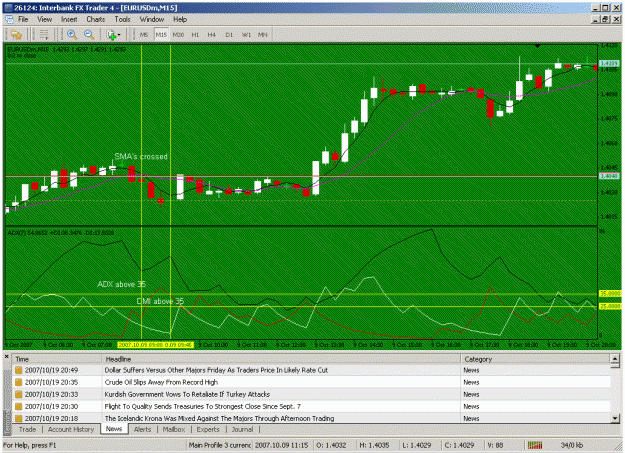Switch chart to M5 timeframe
625x453 pixels.
click(144, 35)
